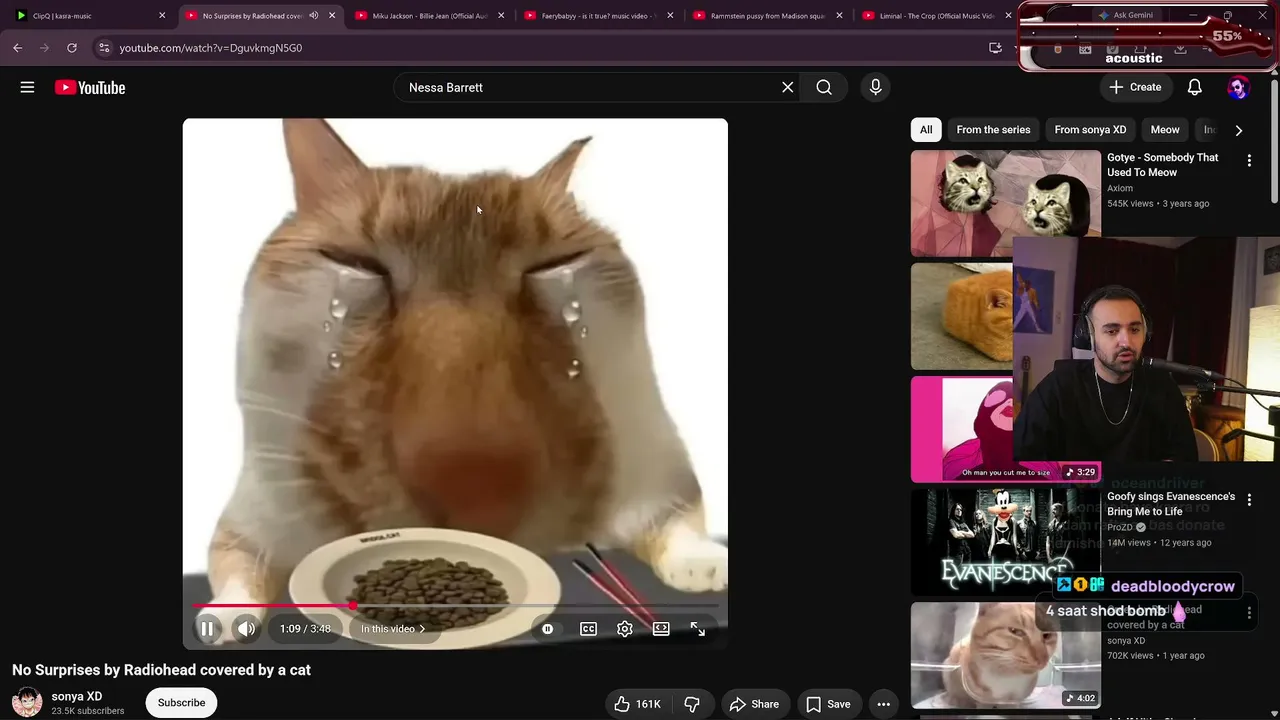Pause the video
This screenshot has height=720, width=1280.
(207, 629)
